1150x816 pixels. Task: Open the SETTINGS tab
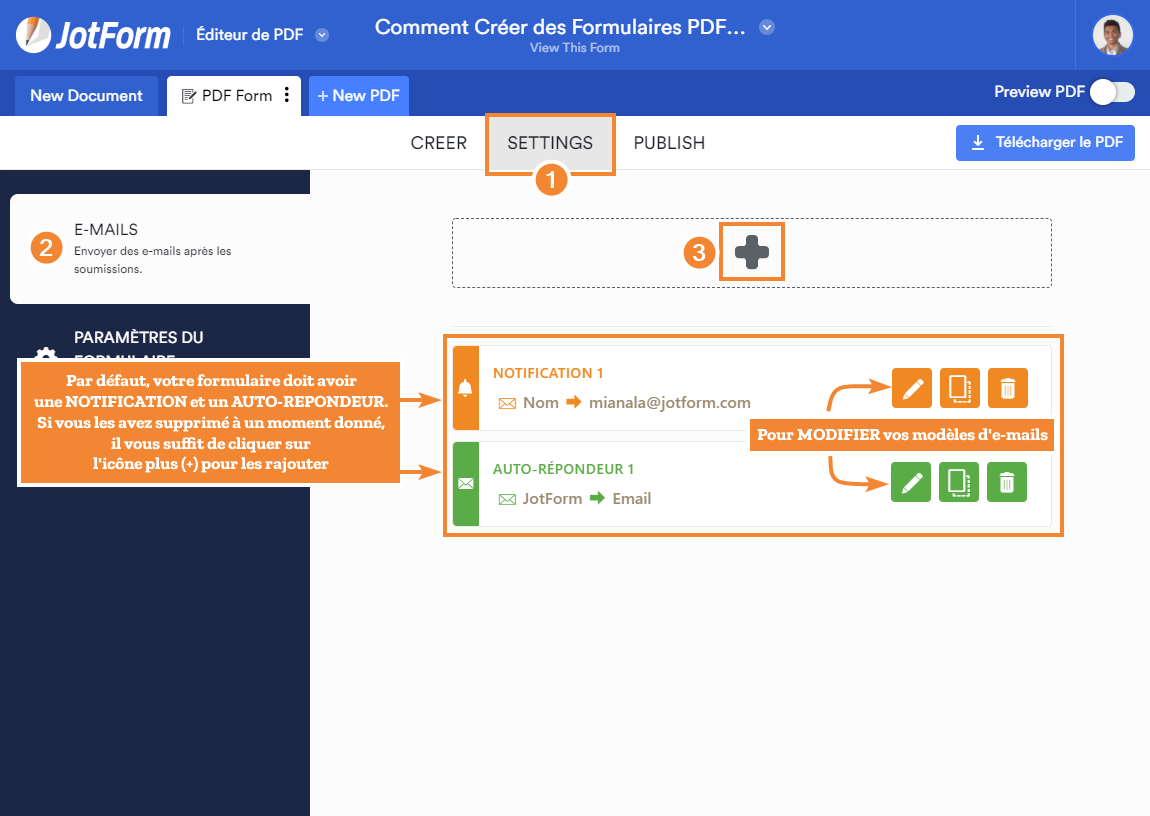tap(550, 143)
